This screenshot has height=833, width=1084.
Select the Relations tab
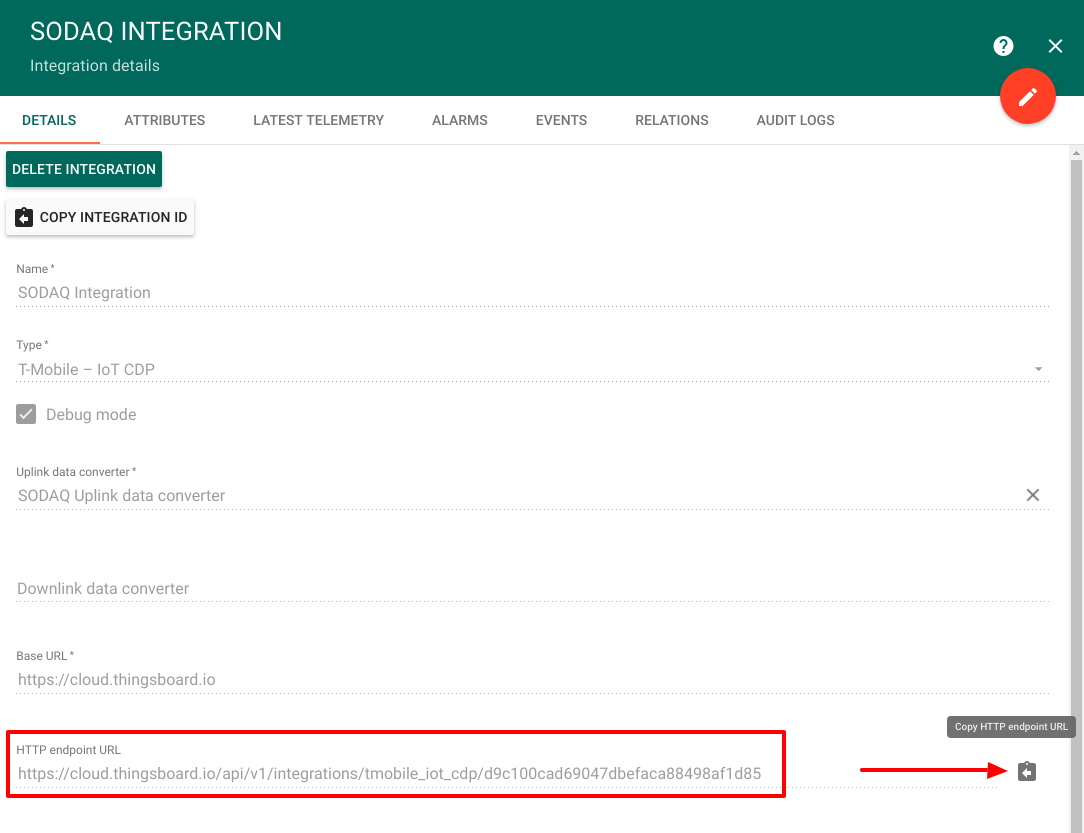tap(672, 120)
